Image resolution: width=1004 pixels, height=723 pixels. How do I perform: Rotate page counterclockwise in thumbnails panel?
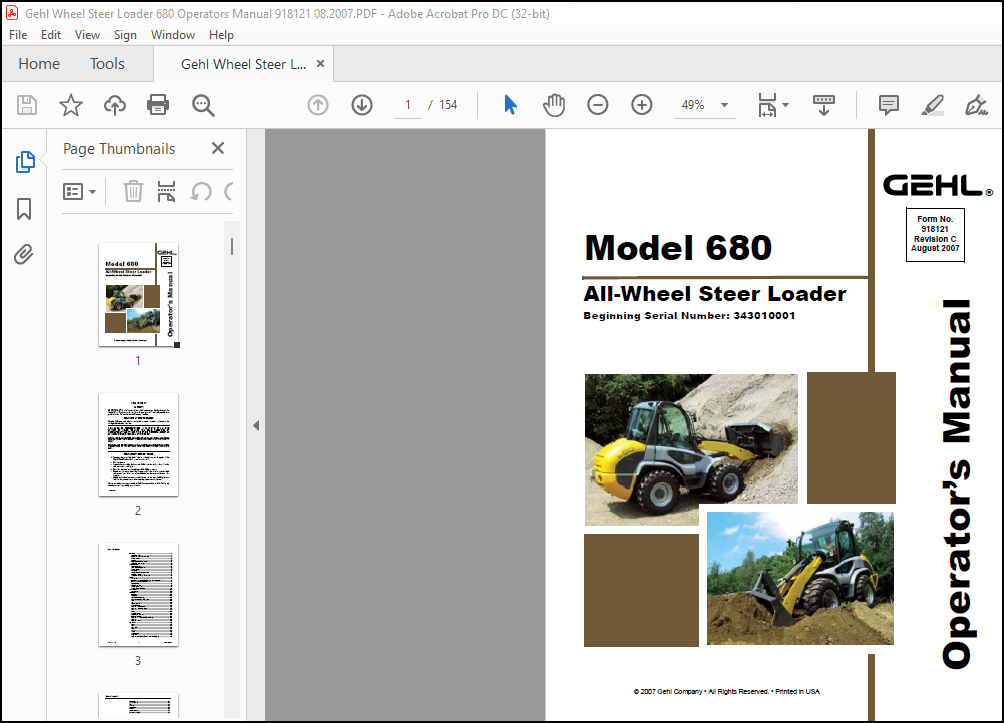pyautogui.click(x=201, y=191)
